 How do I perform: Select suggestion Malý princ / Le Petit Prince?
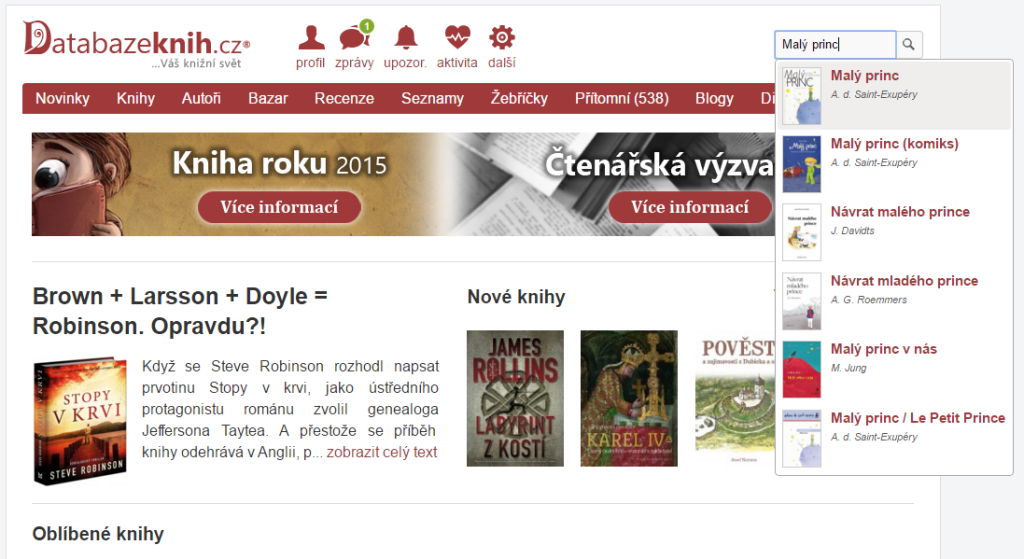tap(893, 437)
